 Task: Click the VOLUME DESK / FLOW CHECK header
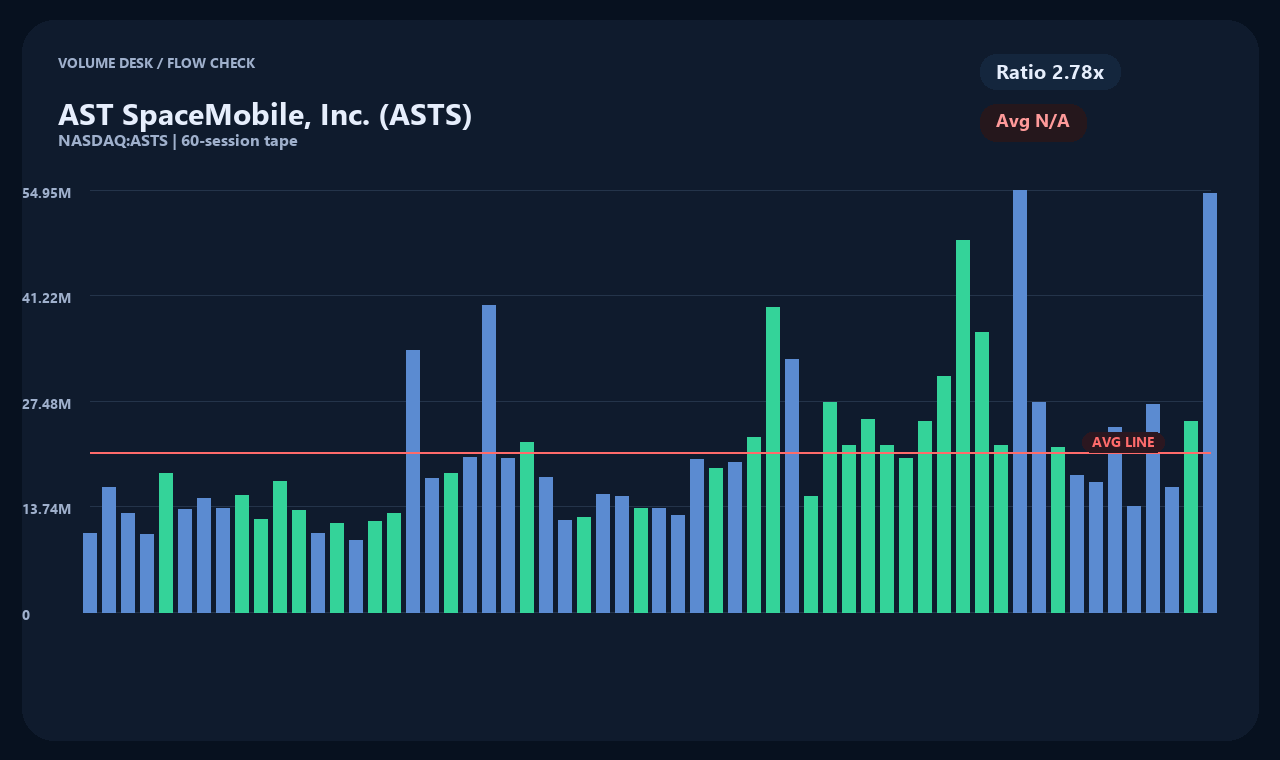click(156, 63)
